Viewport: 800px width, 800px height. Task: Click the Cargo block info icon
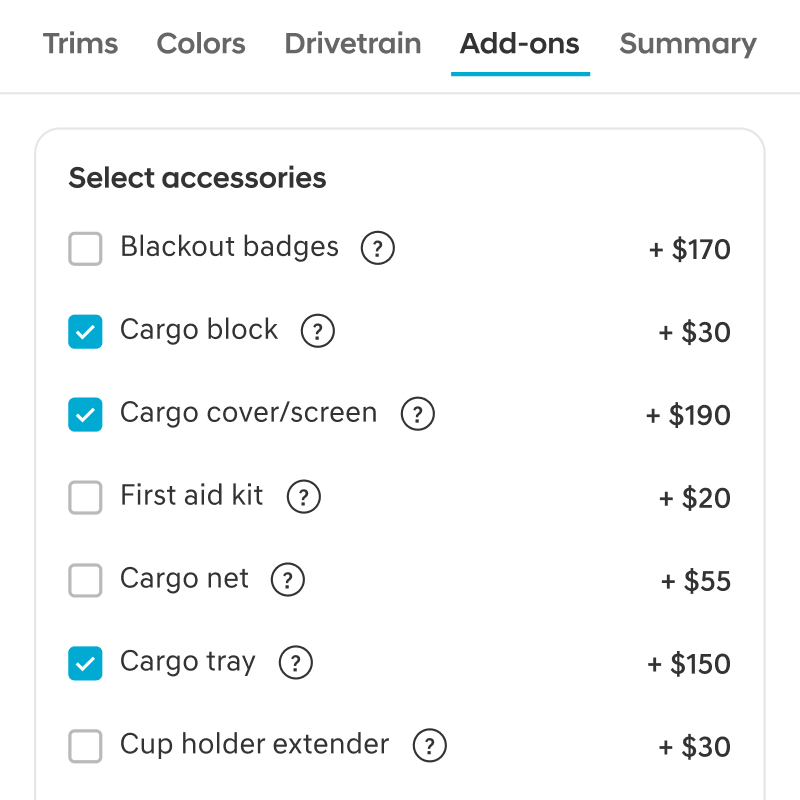click(318, 331)
